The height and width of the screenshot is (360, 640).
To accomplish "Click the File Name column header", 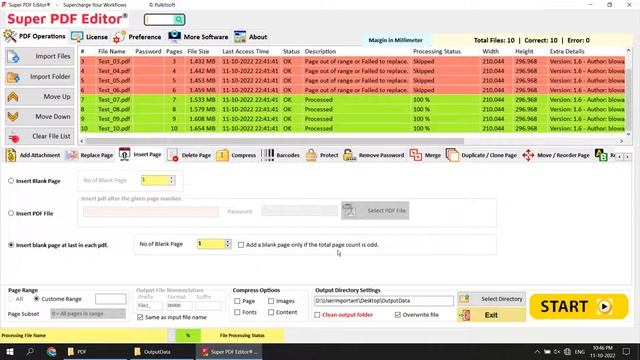I will [x=111, y=51].
